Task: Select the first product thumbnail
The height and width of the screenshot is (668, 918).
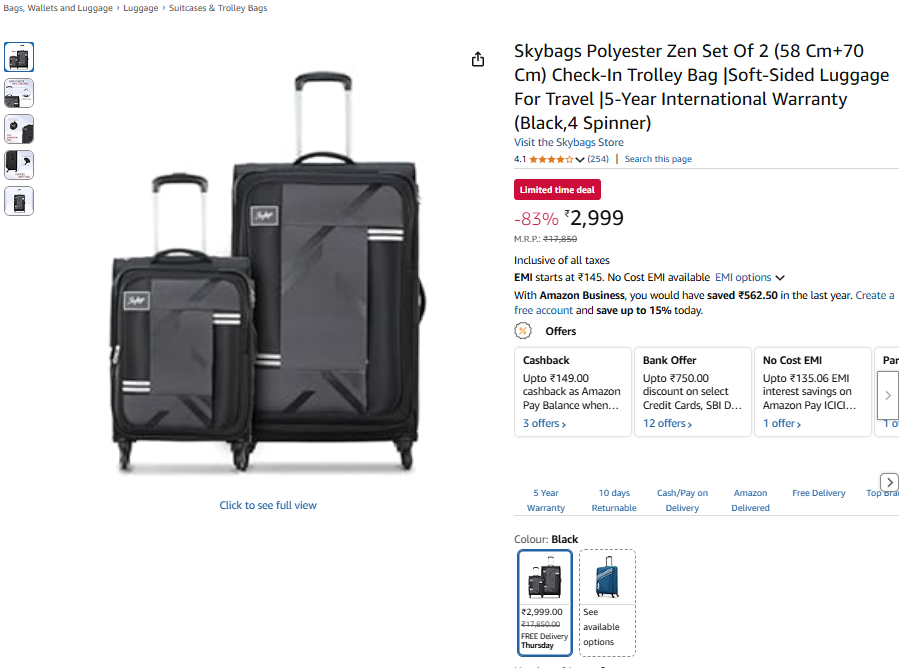Action: 19,57
